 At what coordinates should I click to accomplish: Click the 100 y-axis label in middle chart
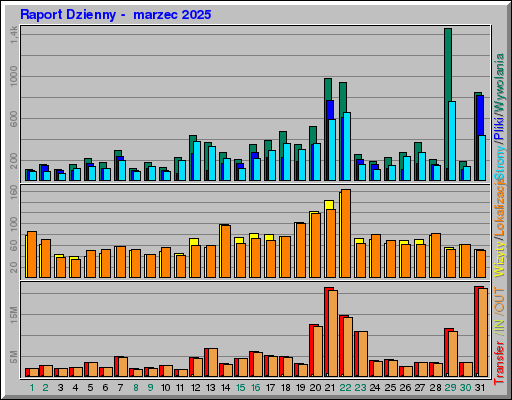(14, 224)
